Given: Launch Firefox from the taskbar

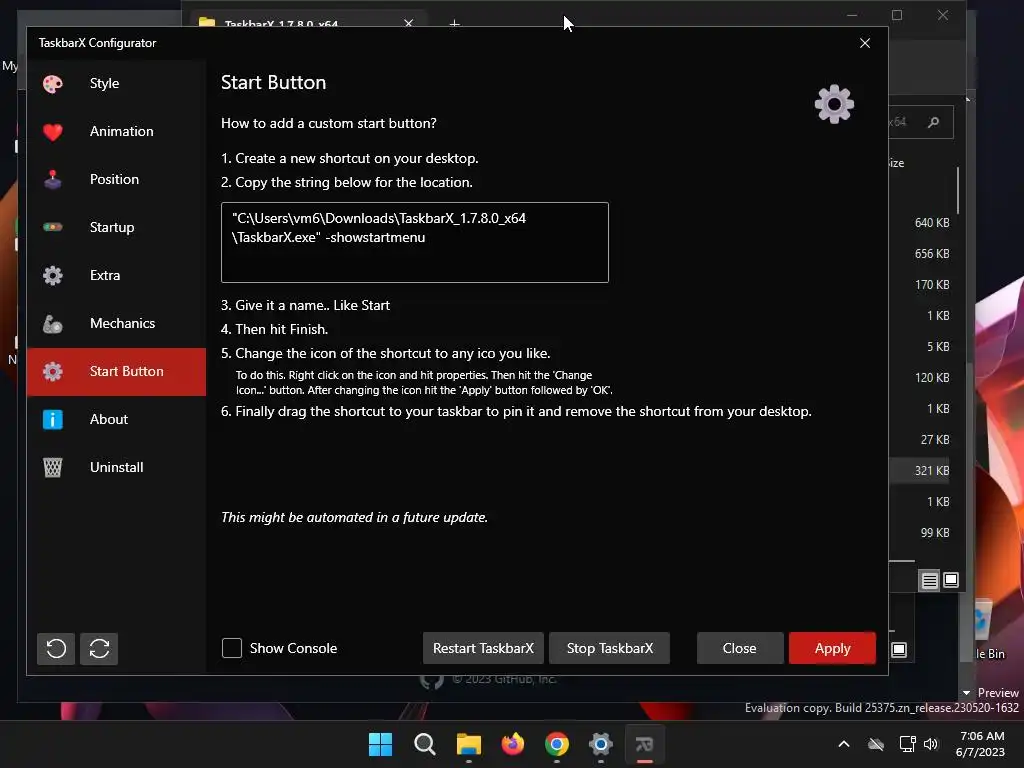Looking at the screenshot, I should [x=513, y=744].
